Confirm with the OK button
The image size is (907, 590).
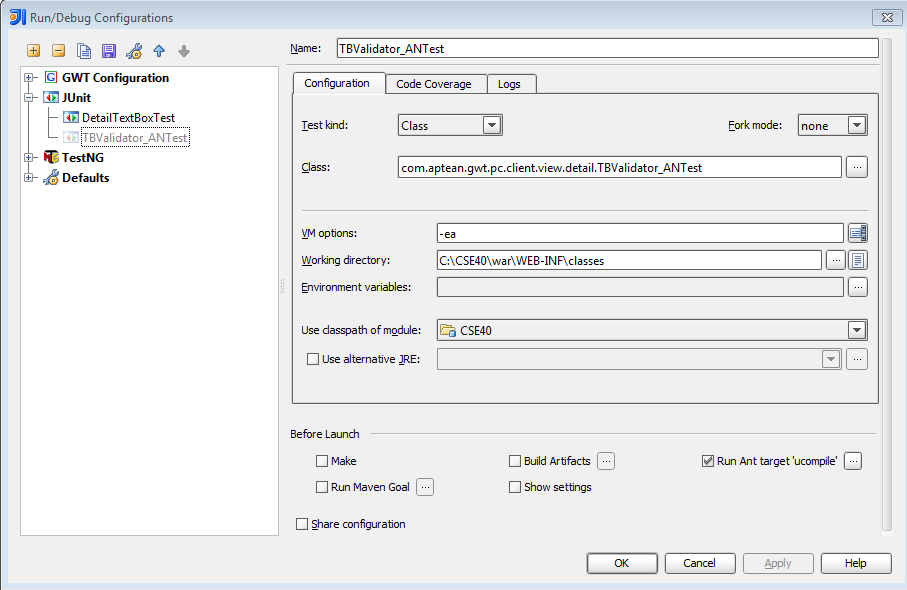point(622,563)
